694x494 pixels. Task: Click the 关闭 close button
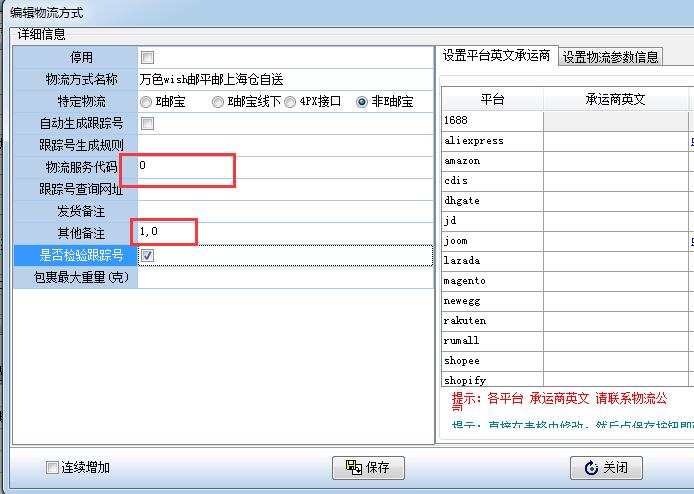606,467
